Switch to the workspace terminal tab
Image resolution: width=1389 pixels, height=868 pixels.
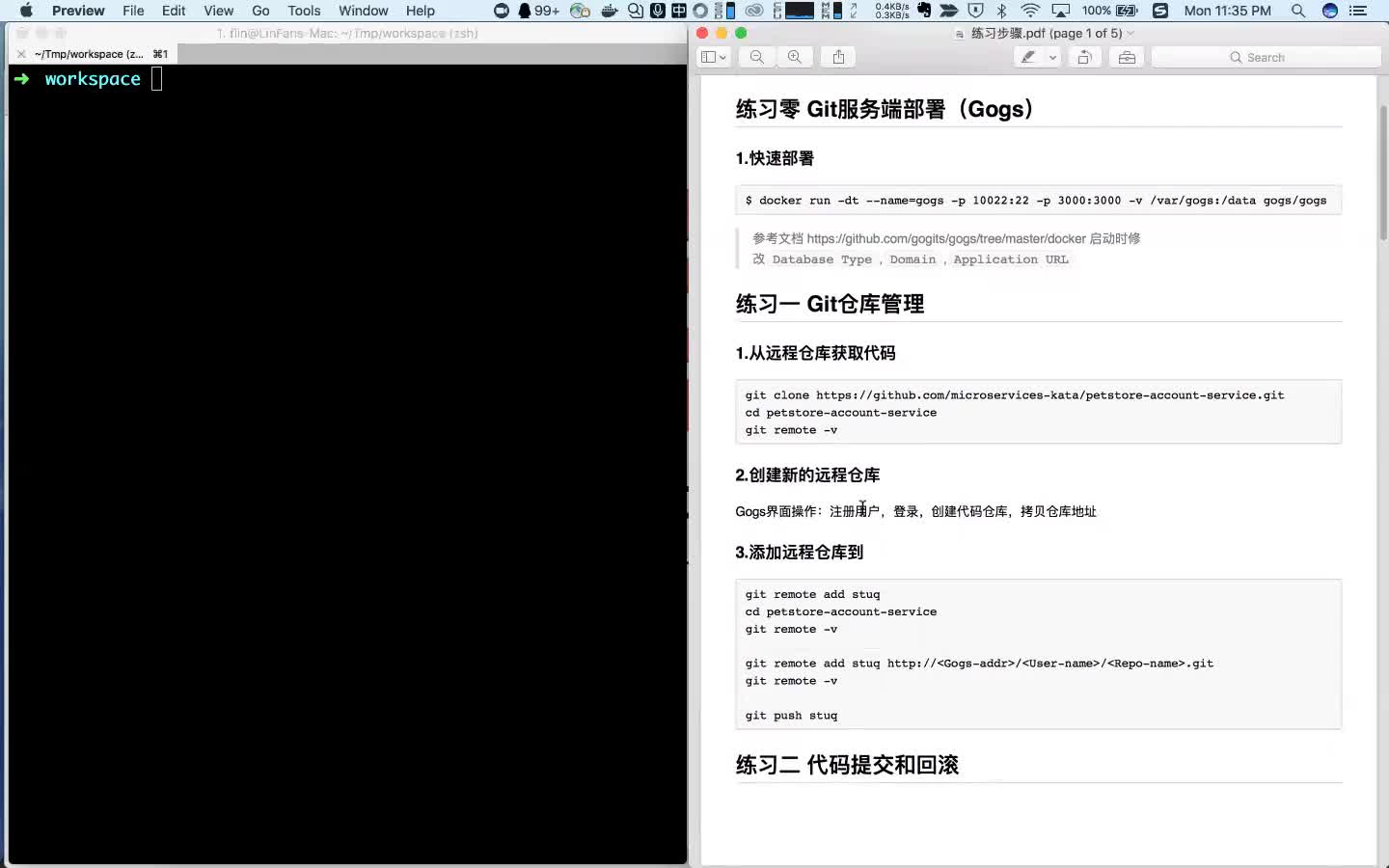click(x=87, y=54)
